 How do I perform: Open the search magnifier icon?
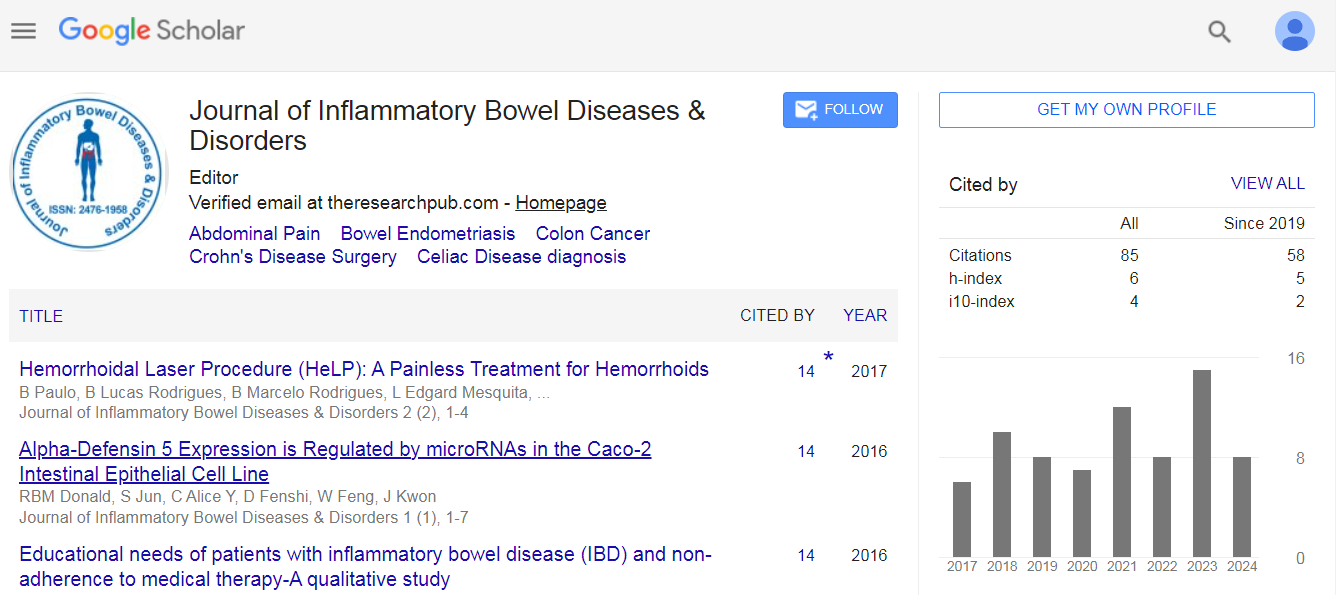tap(1219, 32)
